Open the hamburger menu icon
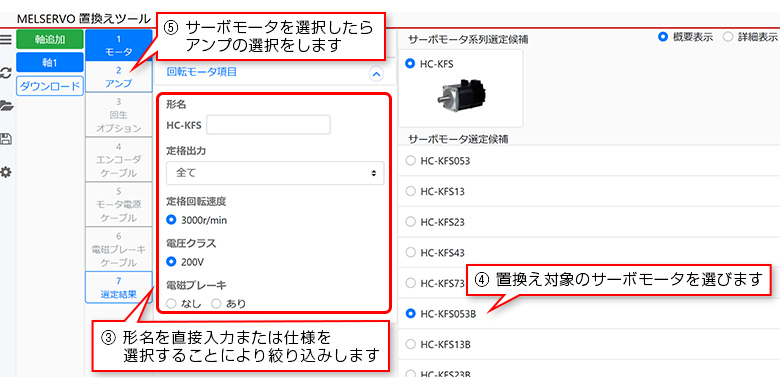Viewport: 780px width, 378px height. tap(5, 40)
